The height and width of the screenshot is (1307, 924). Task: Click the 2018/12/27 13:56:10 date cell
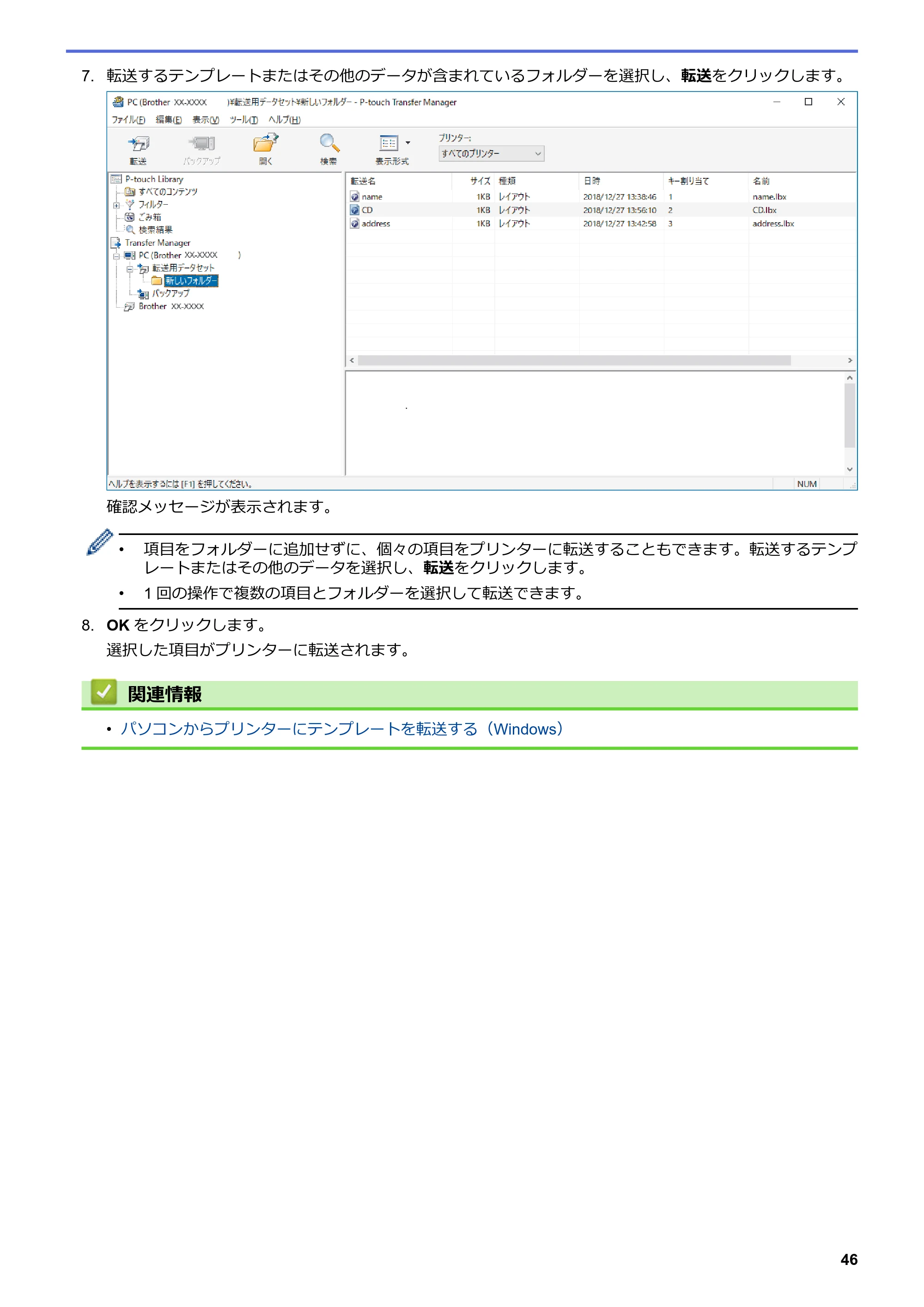tap(620, 211)
